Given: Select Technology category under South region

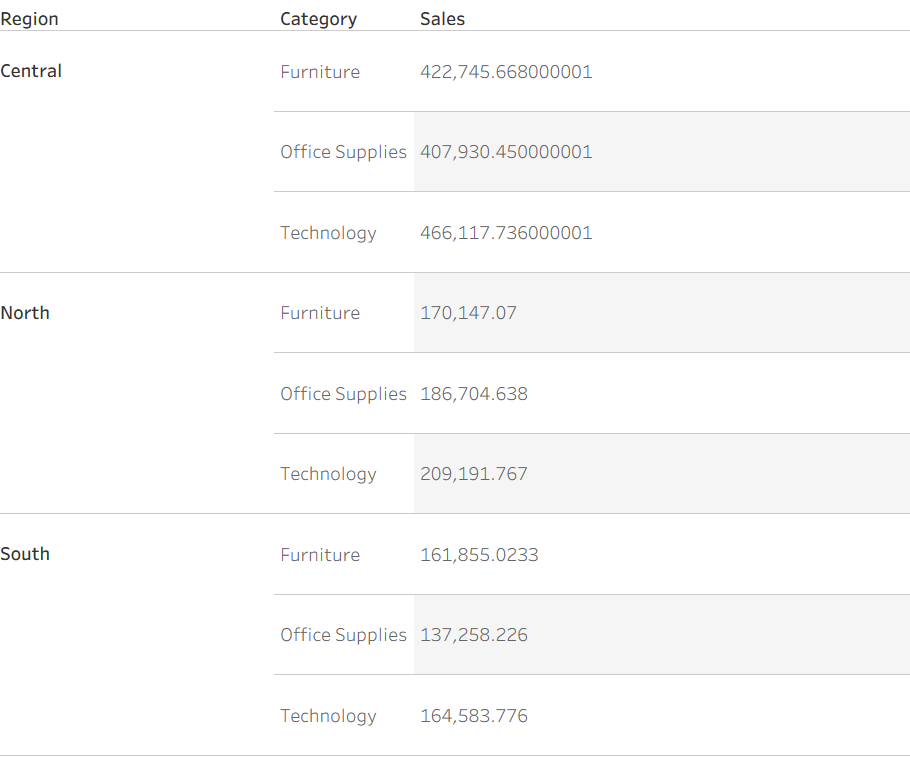Looking at the screenshot, I should tap(328, 716).
